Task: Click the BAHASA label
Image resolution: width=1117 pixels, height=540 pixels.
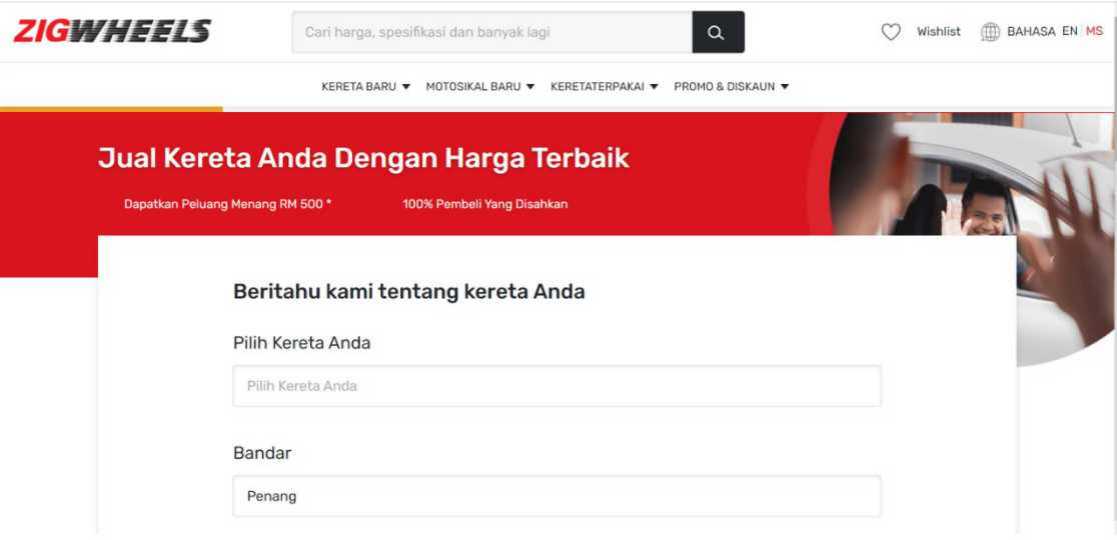Action: [x=1030, y=32]
